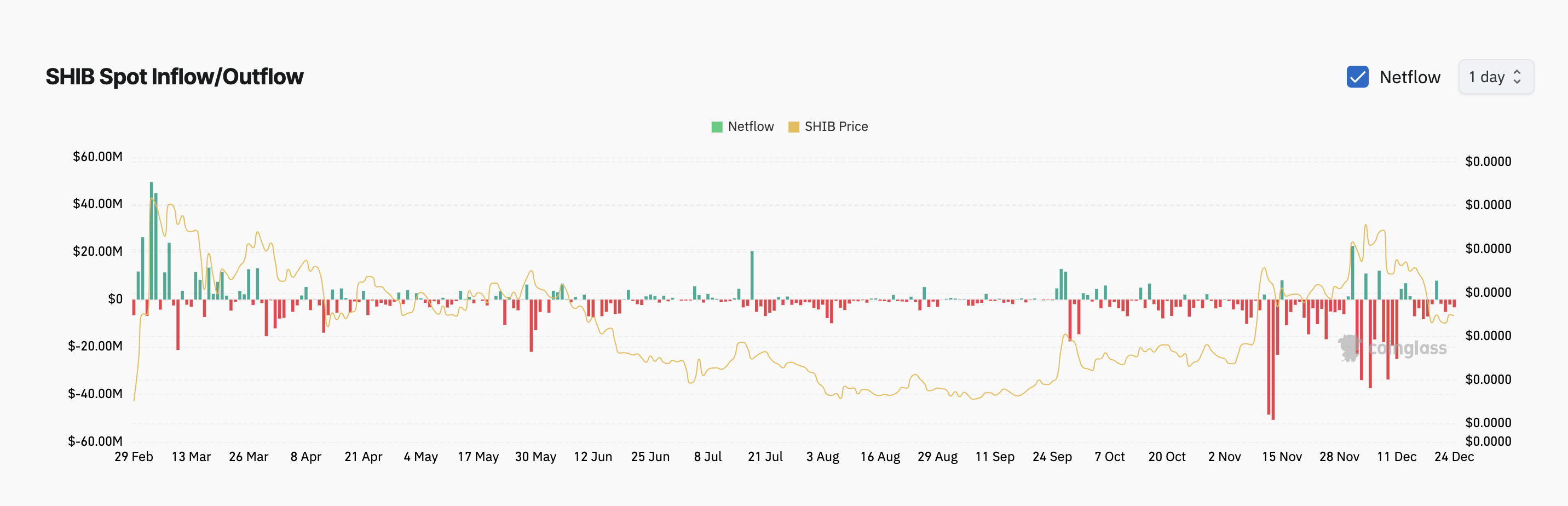Image resolution: width=1568 pixels, height=506 pixels.
Task: Select the tall green bar near 21 Jul
Action: coord(752,274)
